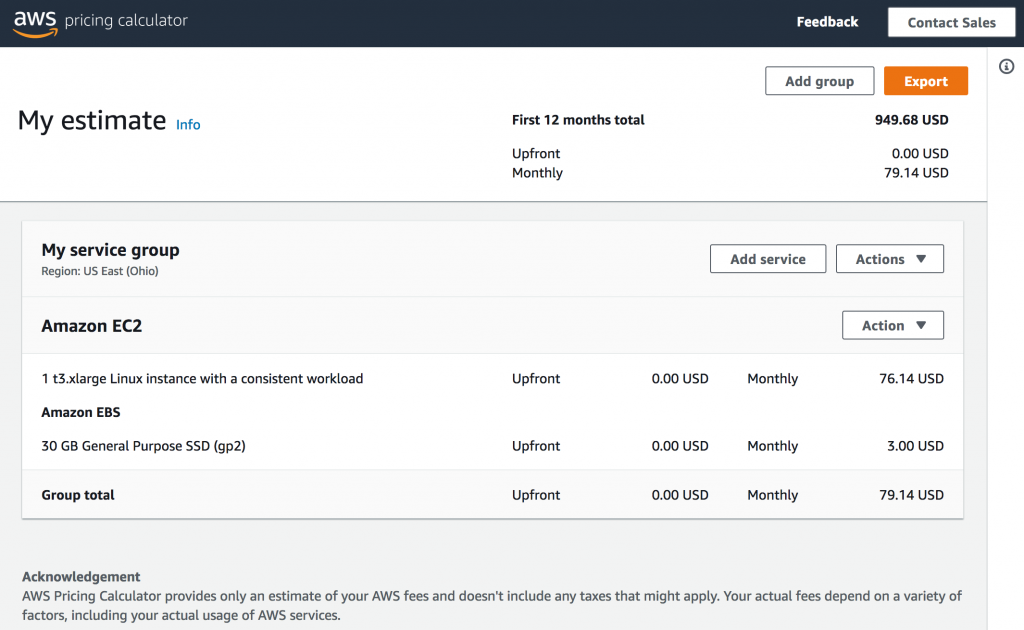Viewport: 1024px width, 630px height.
Task: Open the info panel circle icon
Action: 1007,67
